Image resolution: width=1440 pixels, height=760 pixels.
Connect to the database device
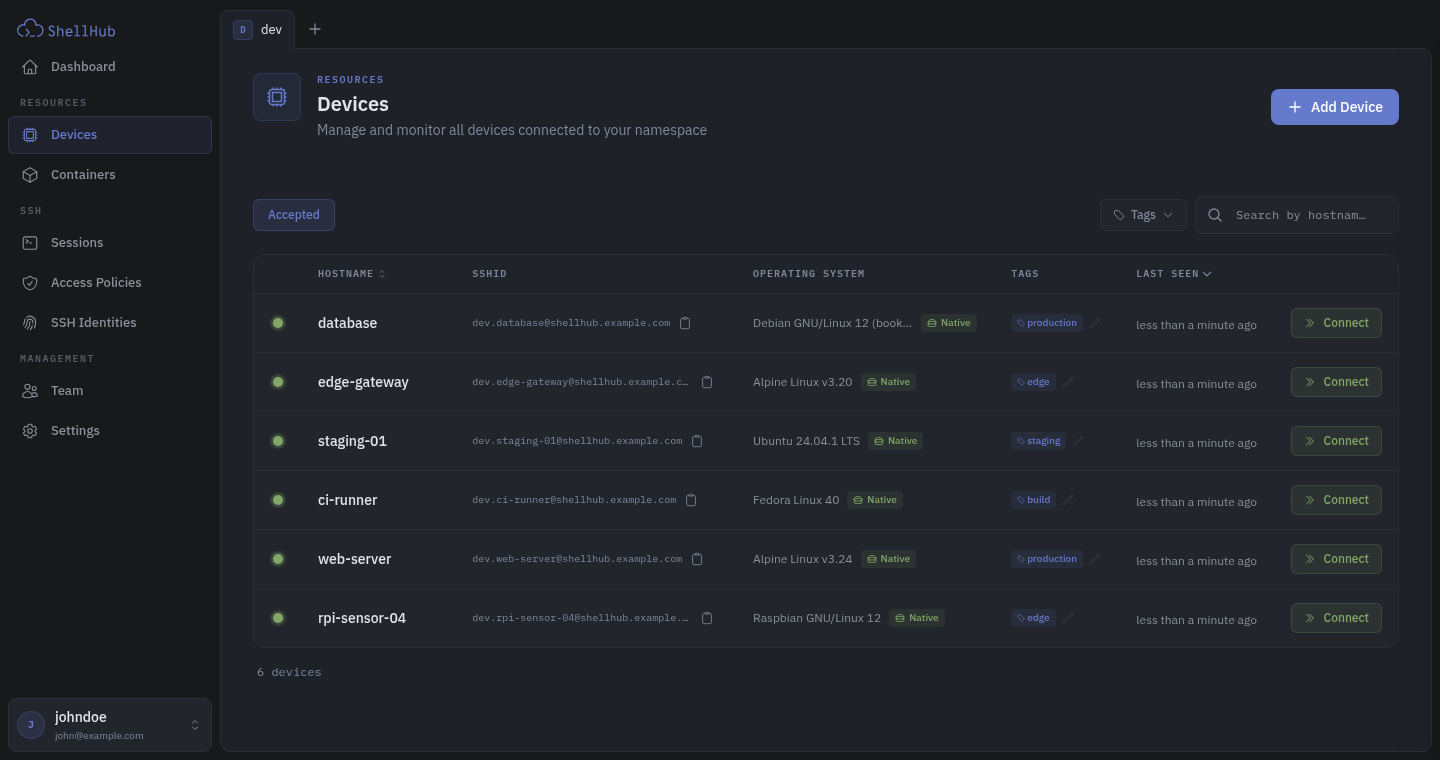(1336, 323)
